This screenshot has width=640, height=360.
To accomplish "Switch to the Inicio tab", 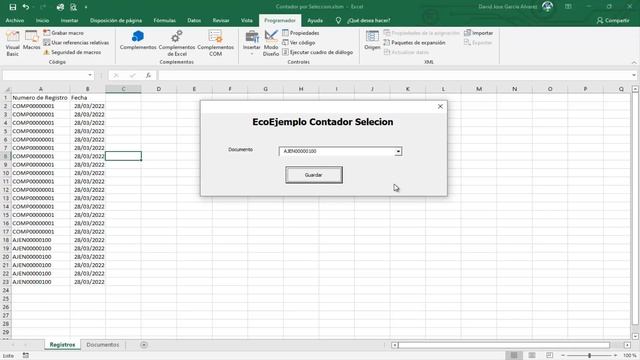I will pos(42,20).
